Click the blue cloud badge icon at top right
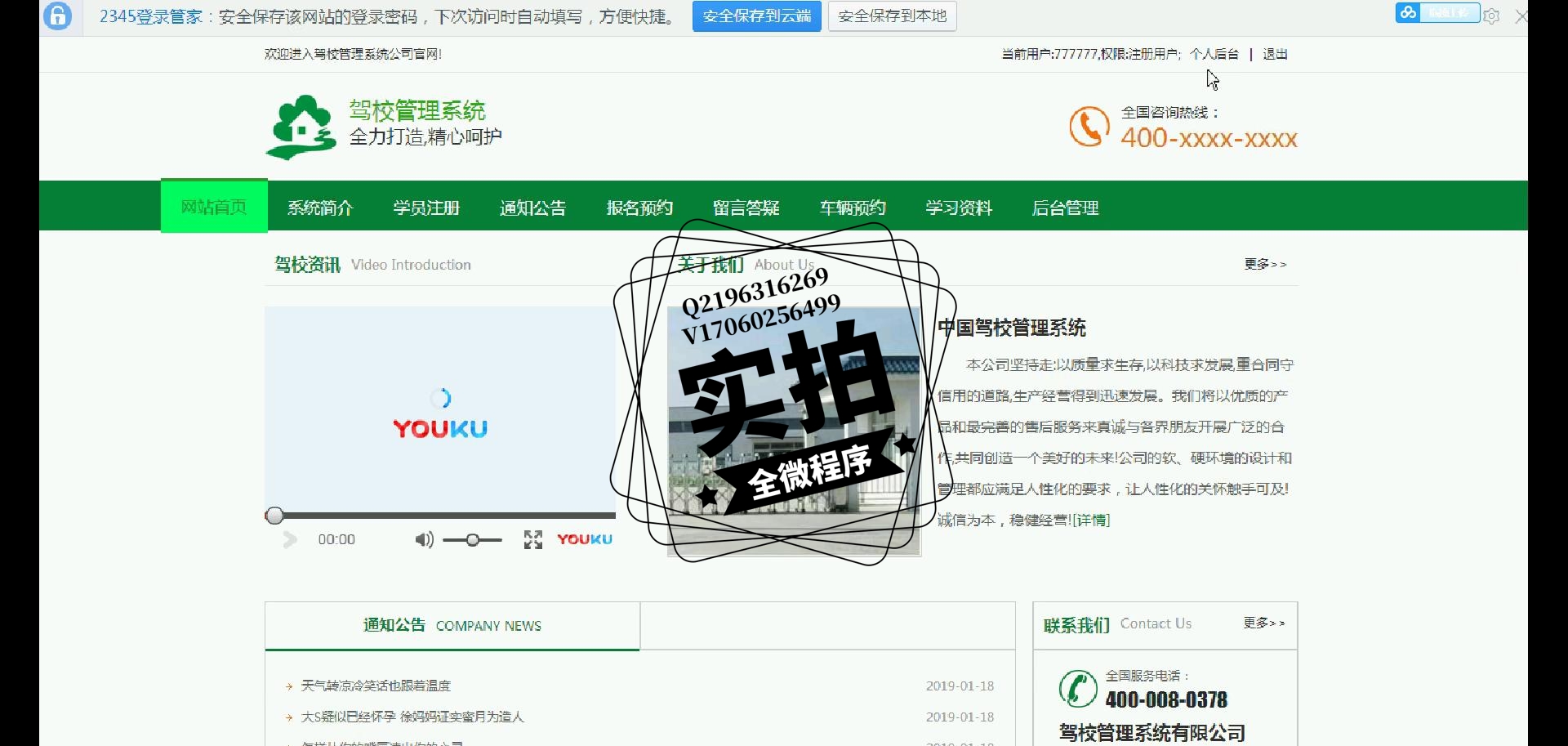Viewport: 1568px width, 746px height. (x=1408, y=12)
